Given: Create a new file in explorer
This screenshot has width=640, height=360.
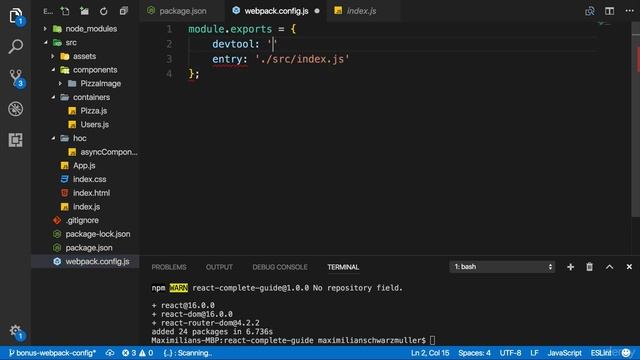Looking at the screenshot, I should [x=64, y=11].
